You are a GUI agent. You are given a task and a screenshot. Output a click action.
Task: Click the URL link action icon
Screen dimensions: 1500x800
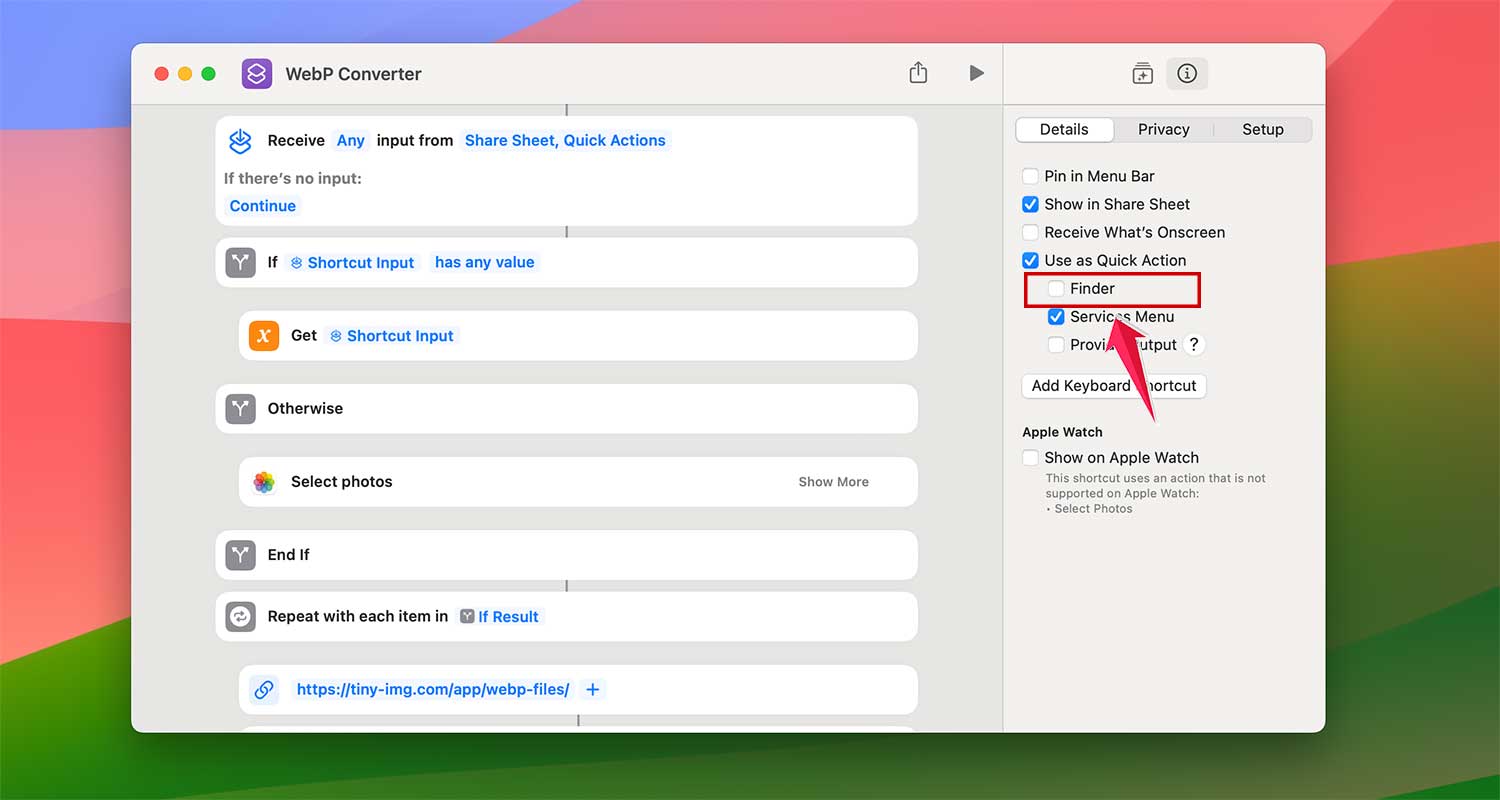pos(263,689)
